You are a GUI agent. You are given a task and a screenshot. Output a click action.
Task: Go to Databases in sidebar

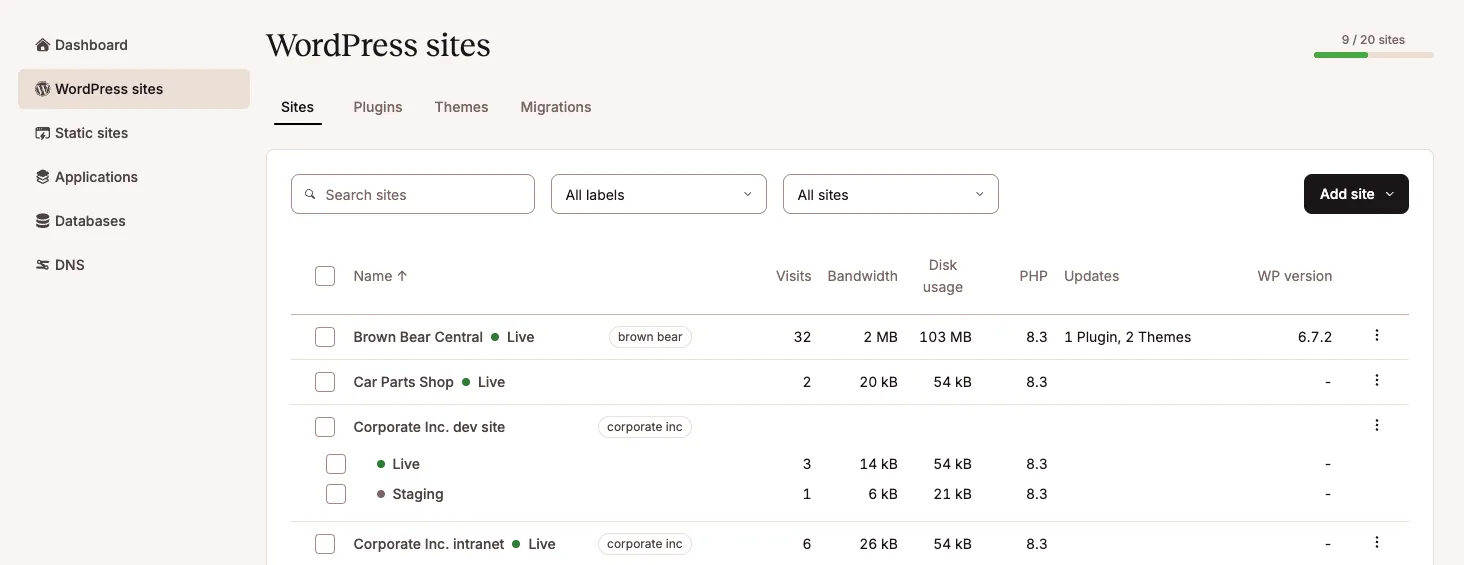[134, 221]
